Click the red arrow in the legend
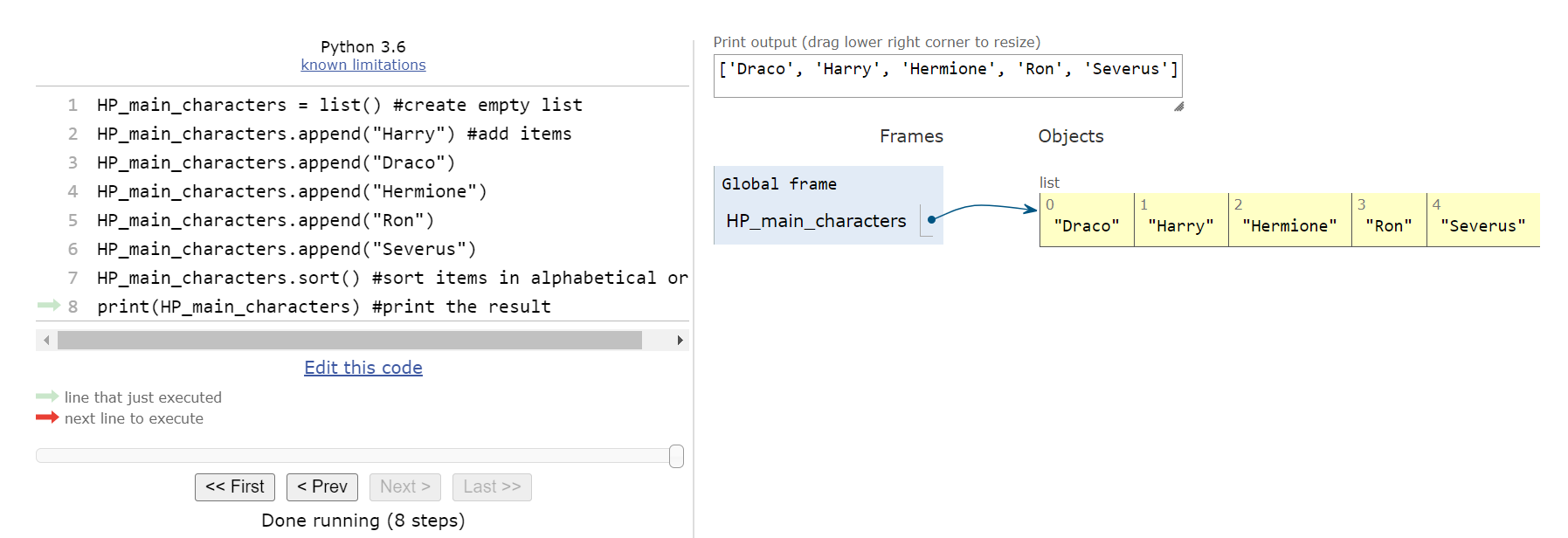Image resolution: width=1568 pixels, height=538 pixels. click(47, 417)
